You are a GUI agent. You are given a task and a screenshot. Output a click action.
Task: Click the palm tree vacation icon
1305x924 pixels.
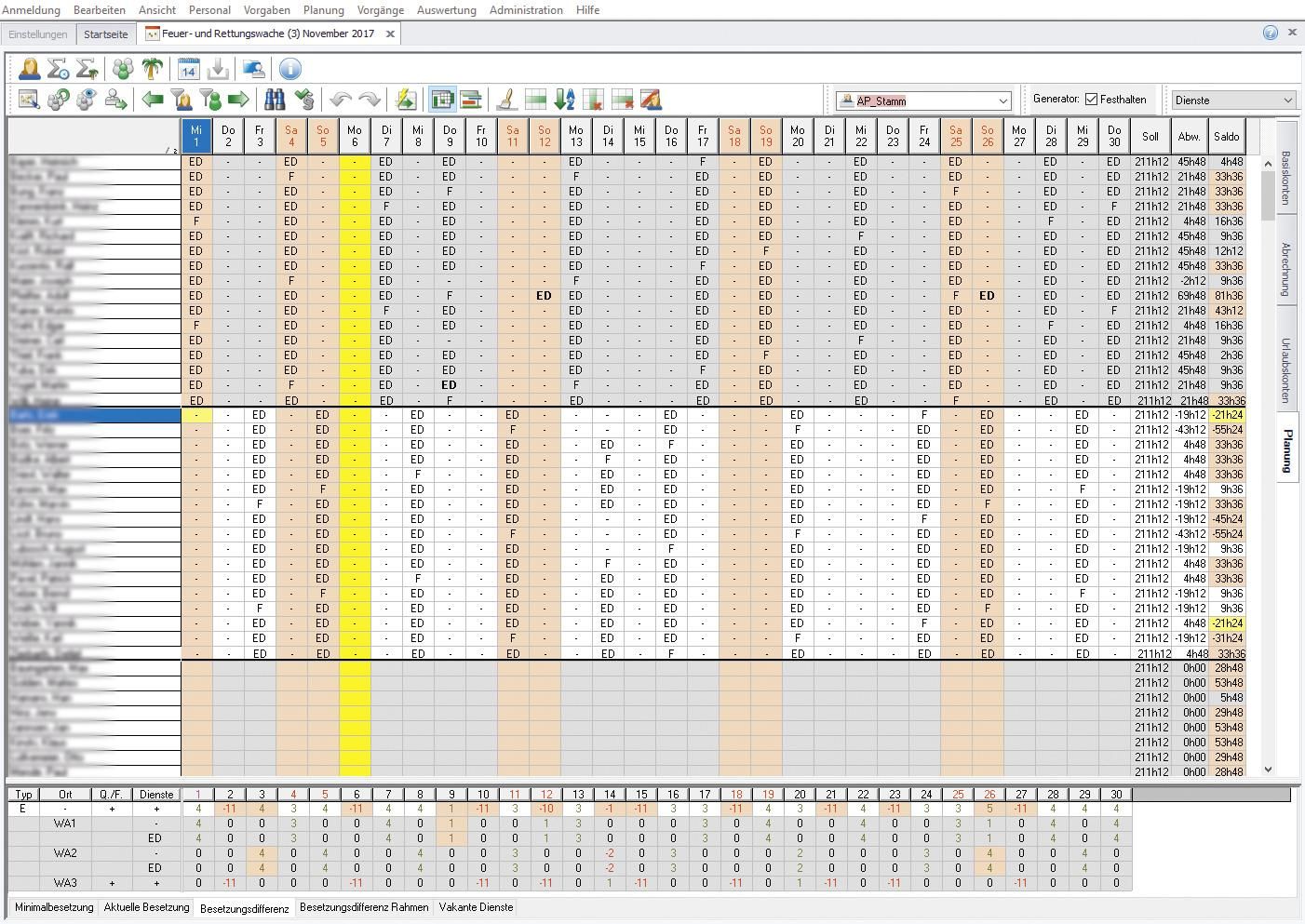point(152,69)
